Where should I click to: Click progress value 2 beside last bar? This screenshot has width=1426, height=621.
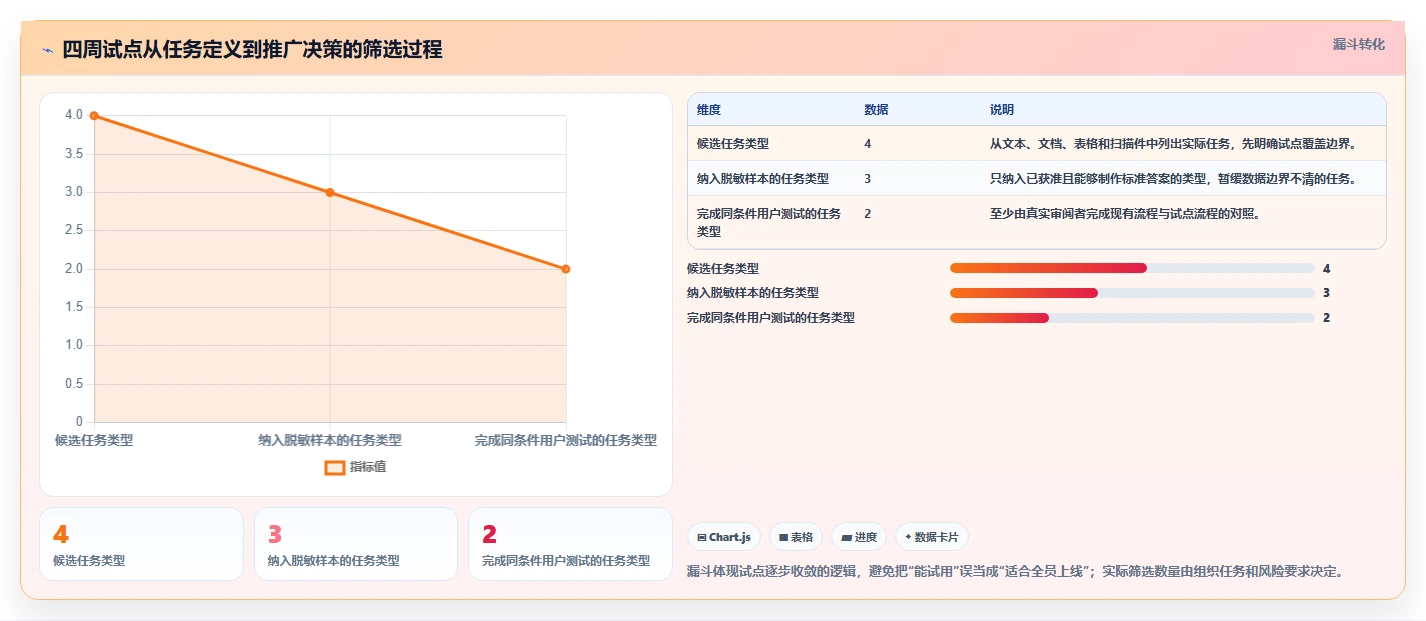coord(1326,318)
